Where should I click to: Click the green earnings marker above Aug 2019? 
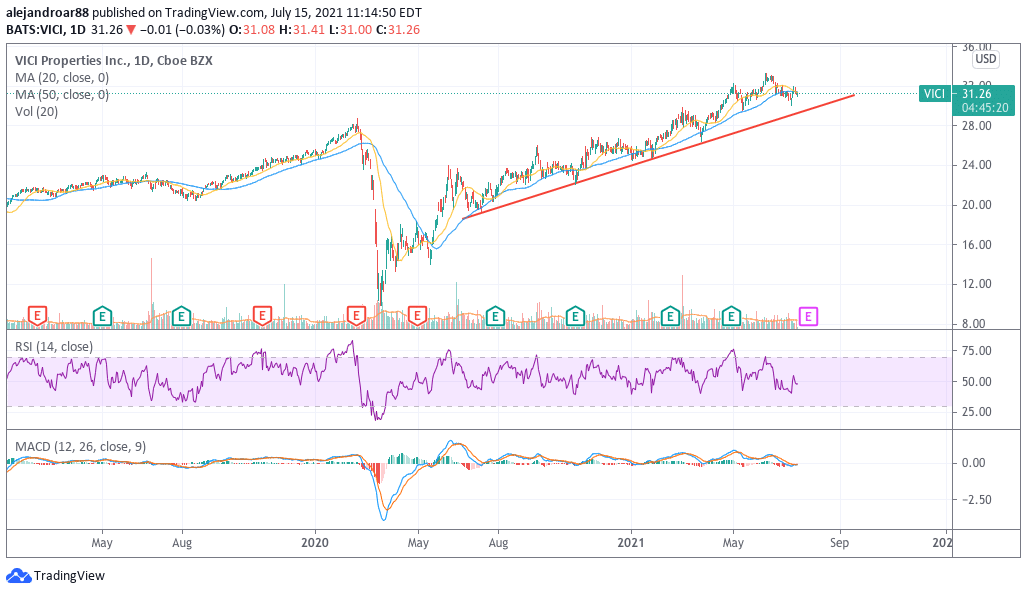[x=181, y=317]
